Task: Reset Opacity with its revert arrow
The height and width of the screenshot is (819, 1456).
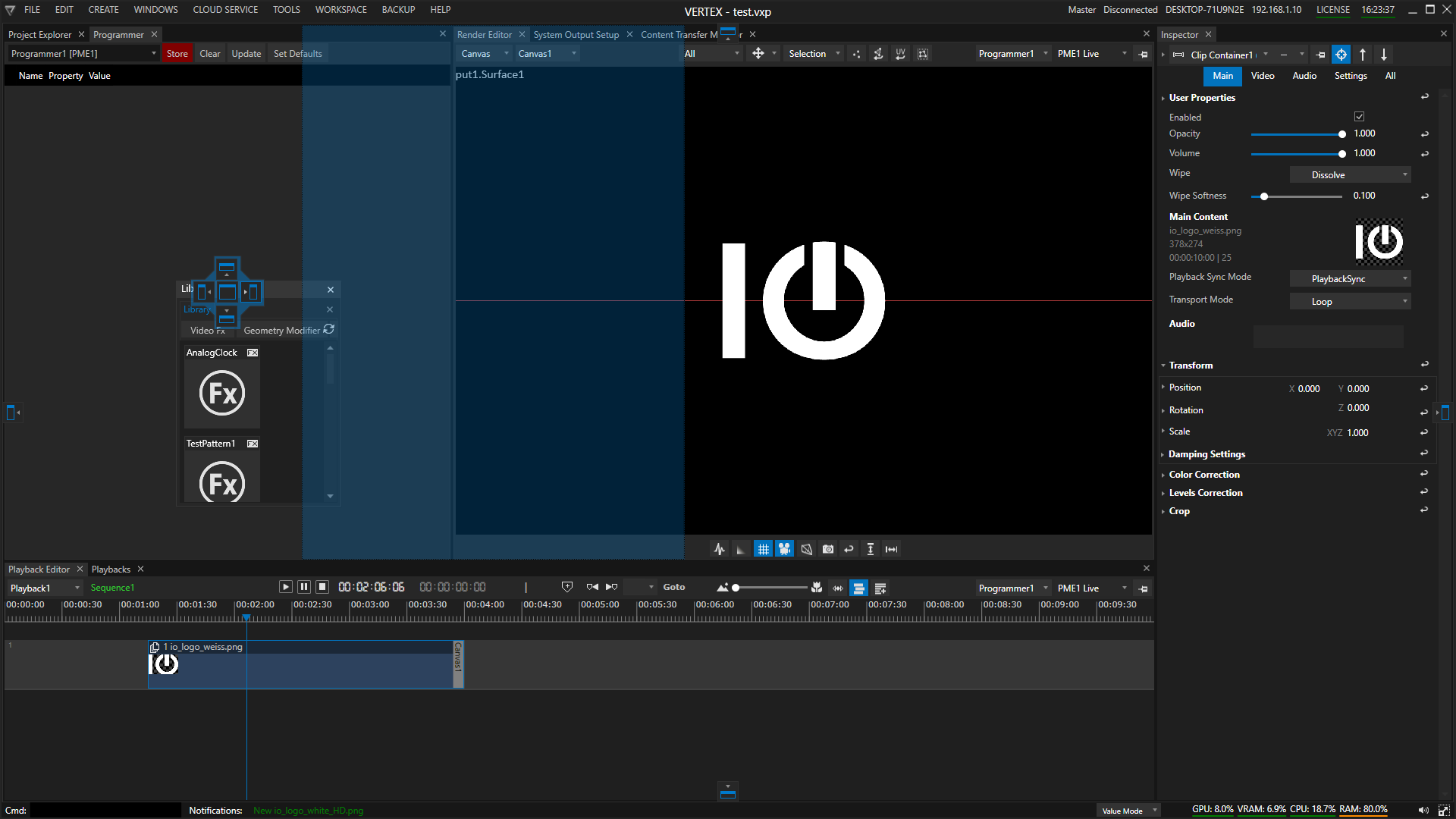Action: tap(1425, 134)
